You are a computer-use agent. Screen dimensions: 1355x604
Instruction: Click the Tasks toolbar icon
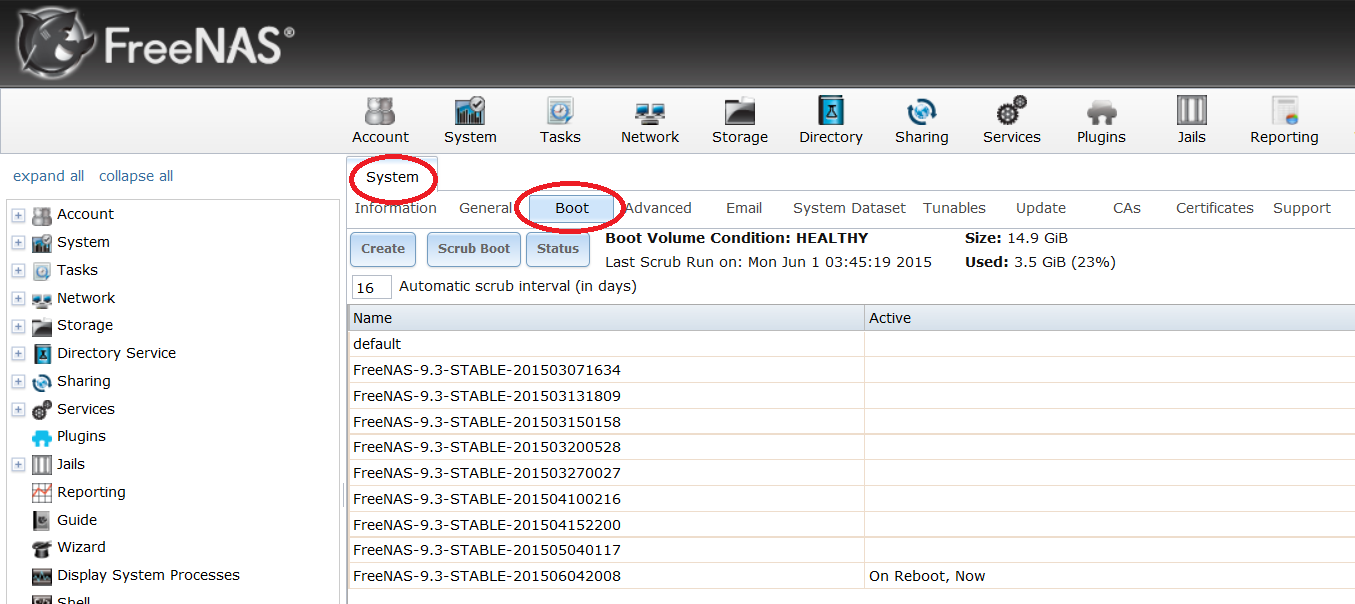[560, 121]
